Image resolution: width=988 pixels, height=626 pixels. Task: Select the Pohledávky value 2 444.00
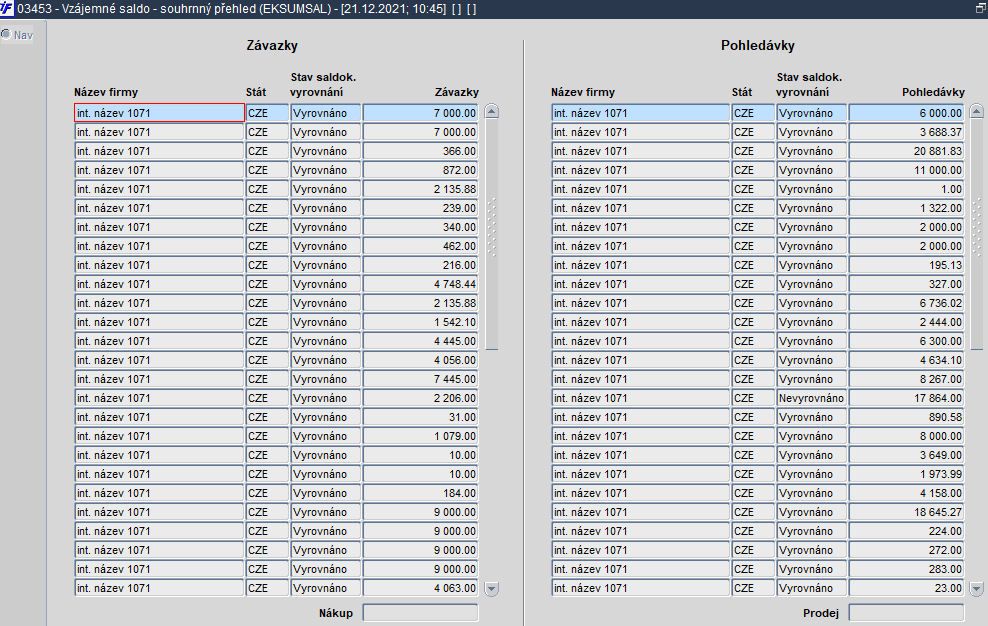(906, 322)
